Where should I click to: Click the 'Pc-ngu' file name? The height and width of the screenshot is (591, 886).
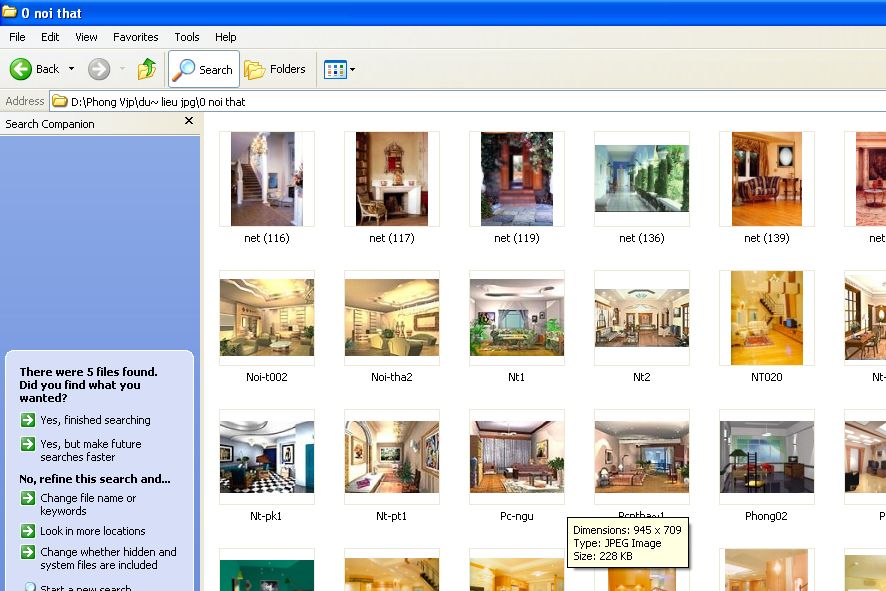pyautogui.click(x=516, y=516)
